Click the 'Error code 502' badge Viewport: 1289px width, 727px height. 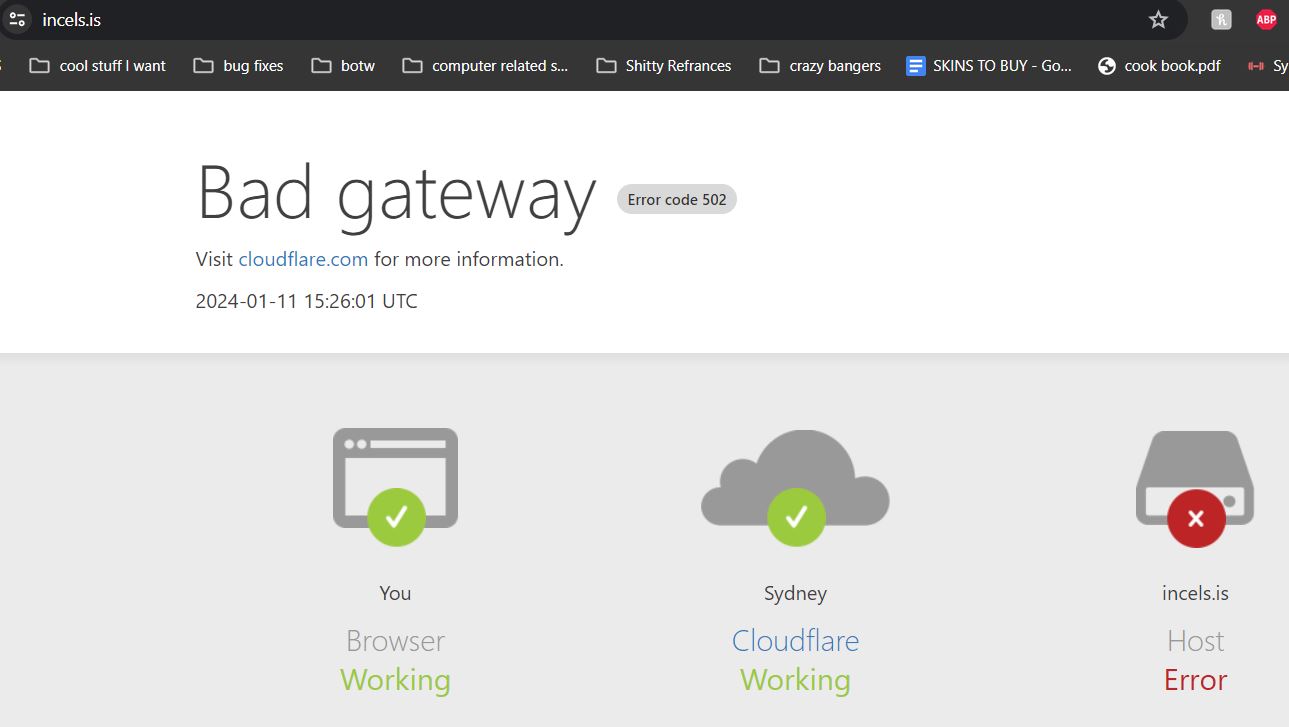(x=677, y=199)
